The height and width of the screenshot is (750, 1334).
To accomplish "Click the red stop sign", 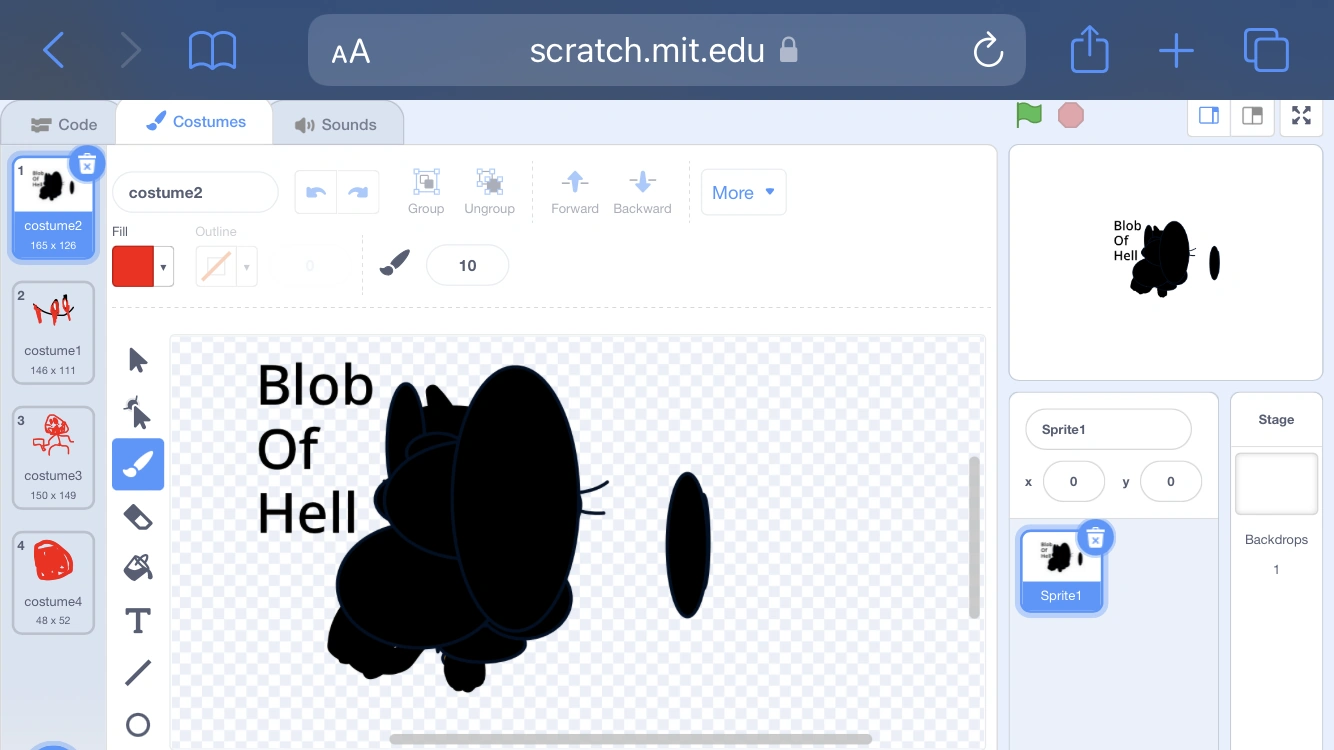I will click(1071, 115).
